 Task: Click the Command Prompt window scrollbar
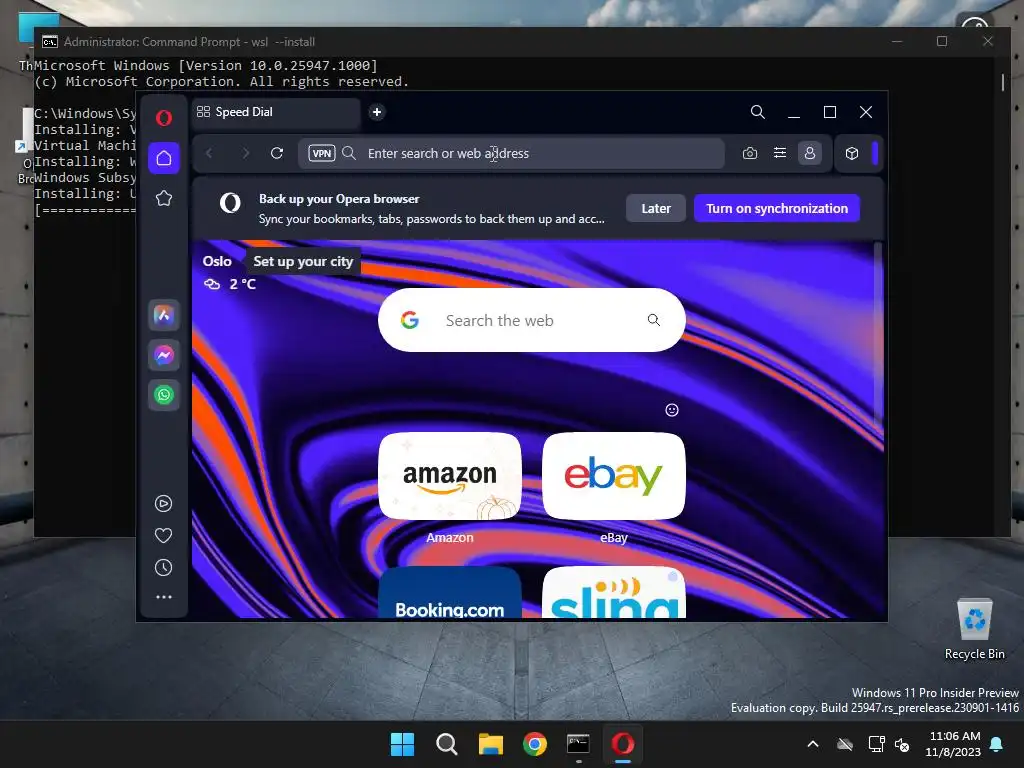pyautogui.click(x=1003, y=83)
